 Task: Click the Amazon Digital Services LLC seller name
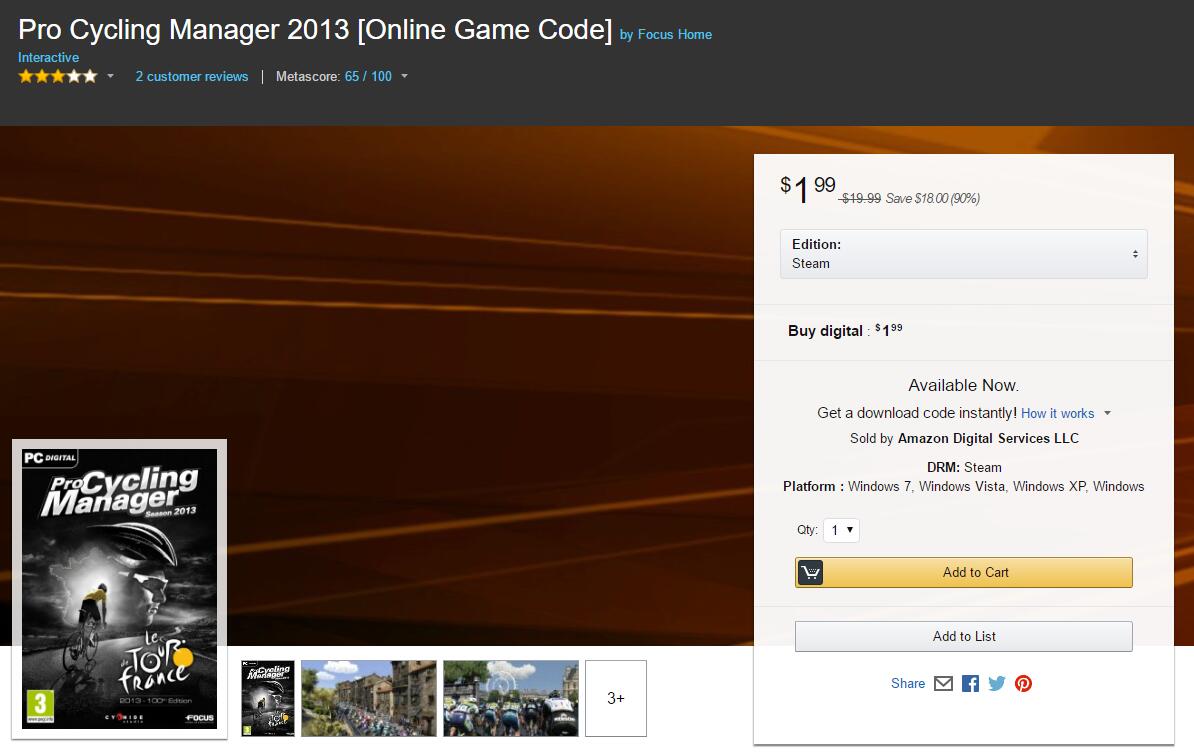click(988, 438)
